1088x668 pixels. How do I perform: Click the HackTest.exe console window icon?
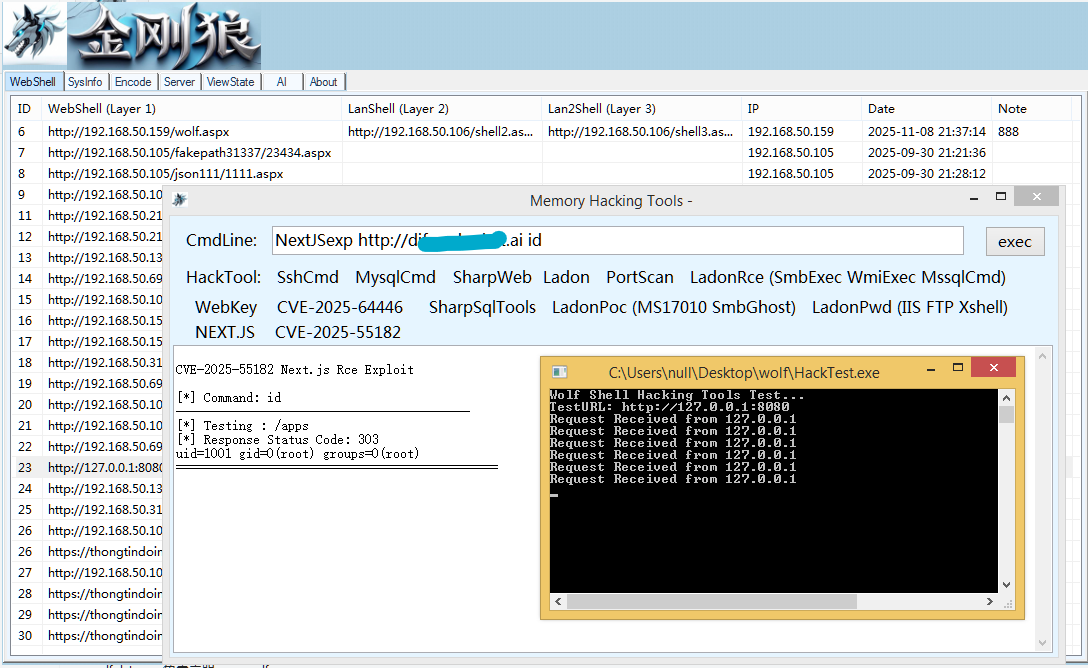click(560, 372)
